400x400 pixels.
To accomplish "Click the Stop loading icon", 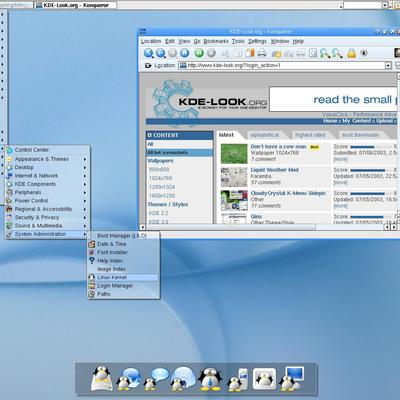I will (x=211, y=53).
